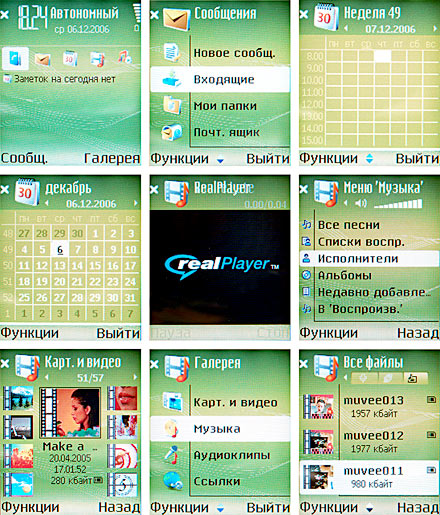Open the Messages icon on standby shortcut bar
The image size is (440, 515).
pos(42,59)
